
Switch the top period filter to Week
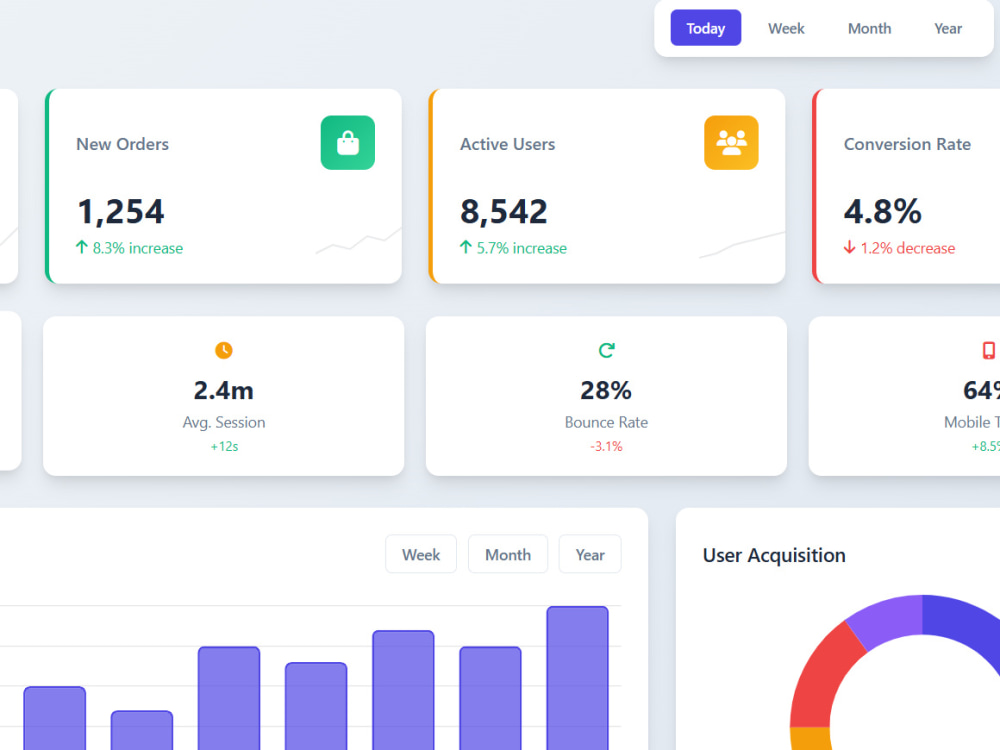point(786,28)
